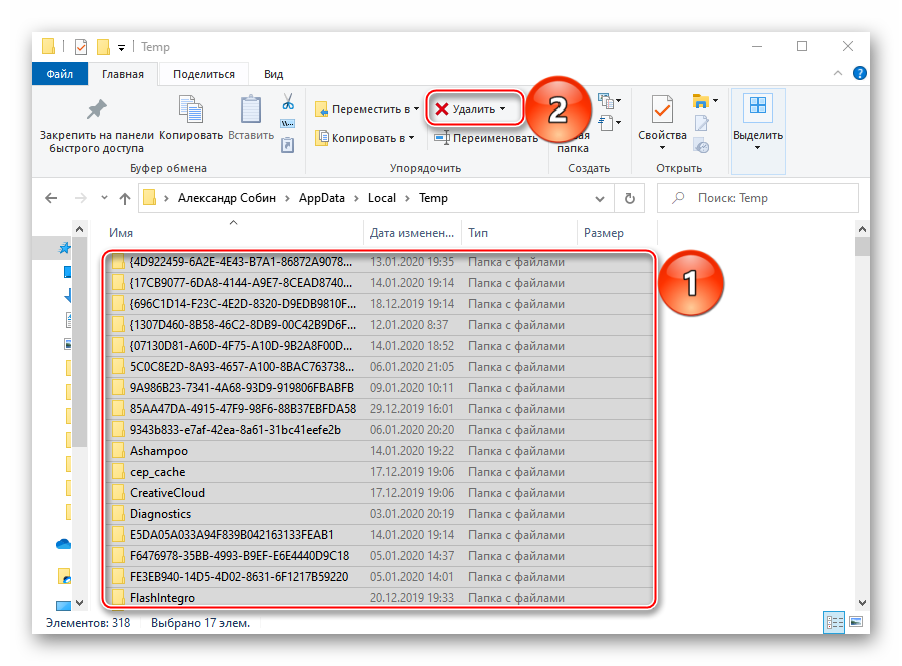Viewport: 902px width, 666px height.
Task: Open the Поделиться ribbon tab
Action: pyautogui.click(x=203, y=74)
